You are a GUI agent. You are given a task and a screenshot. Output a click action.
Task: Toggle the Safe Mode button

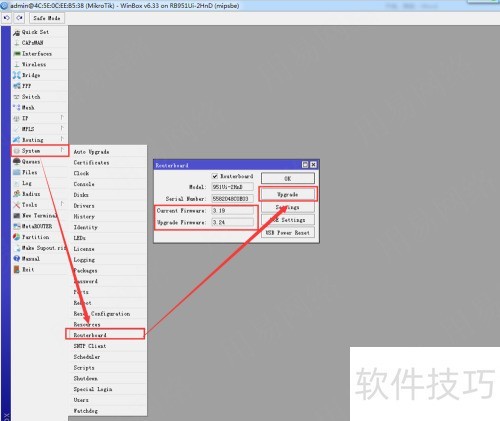coord(47,18)
